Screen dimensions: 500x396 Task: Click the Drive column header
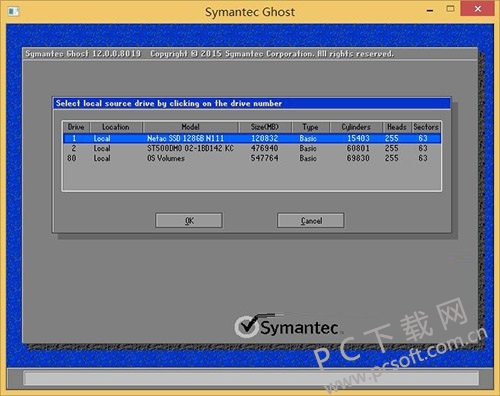coord(76,127)
